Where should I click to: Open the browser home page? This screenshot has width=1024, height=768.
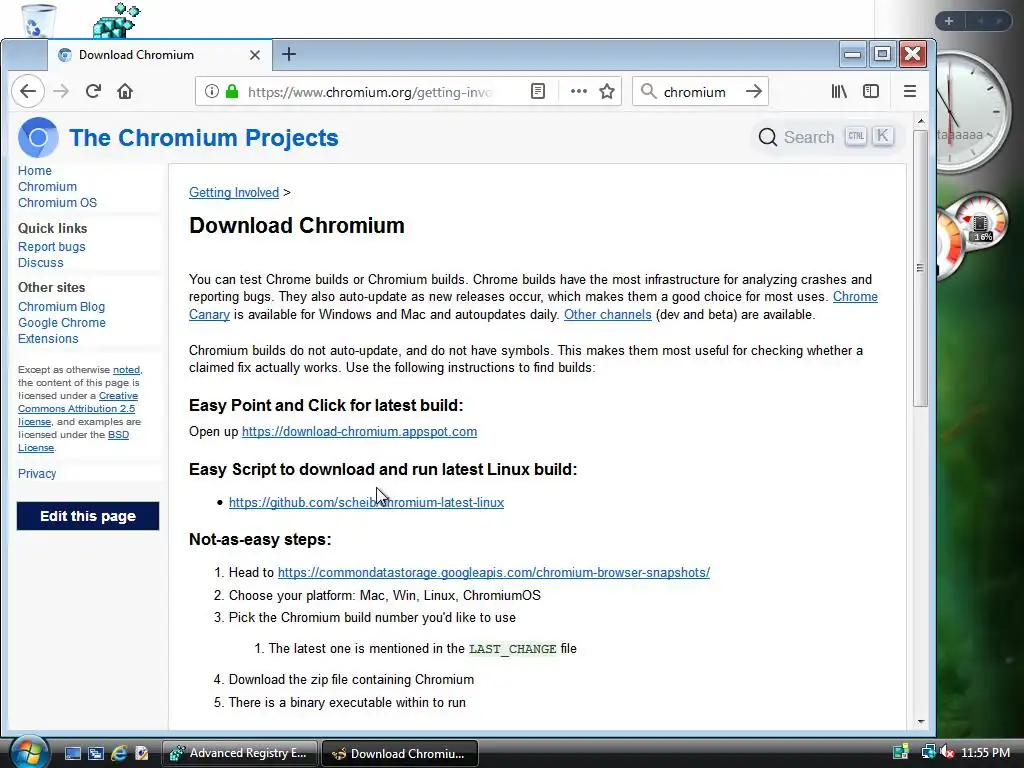(125, 91)
